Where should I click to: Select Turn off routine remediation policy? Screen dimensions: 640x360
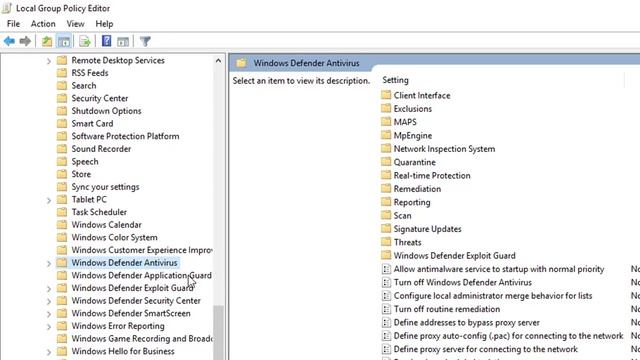[446, 309]
